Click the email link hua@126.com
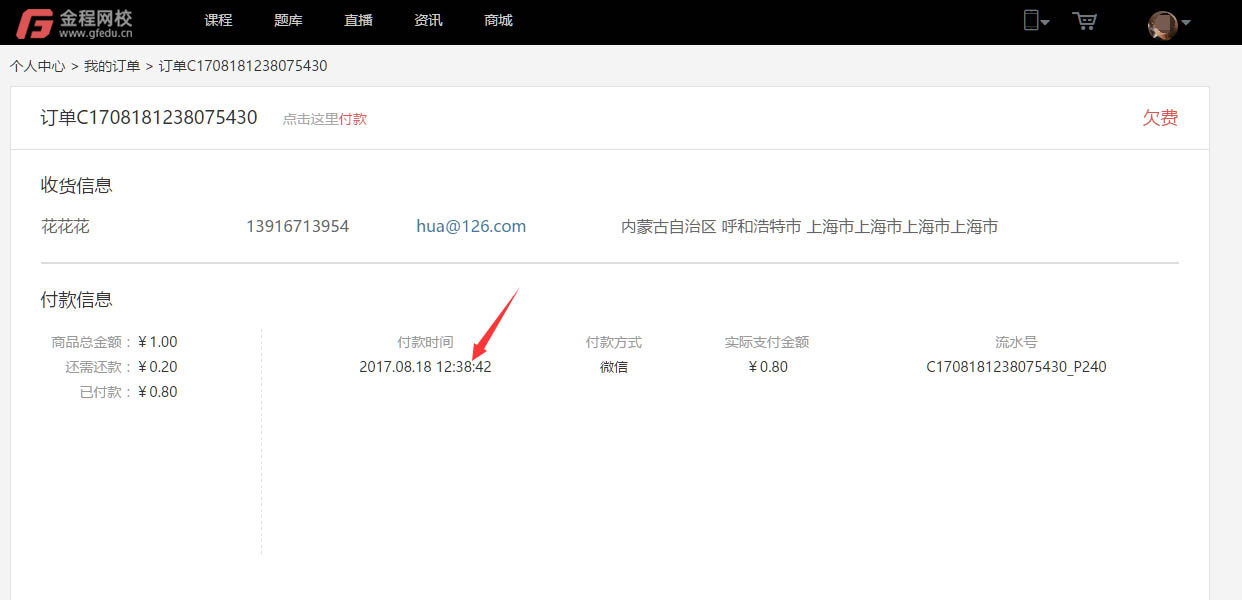 pos(471,227)
